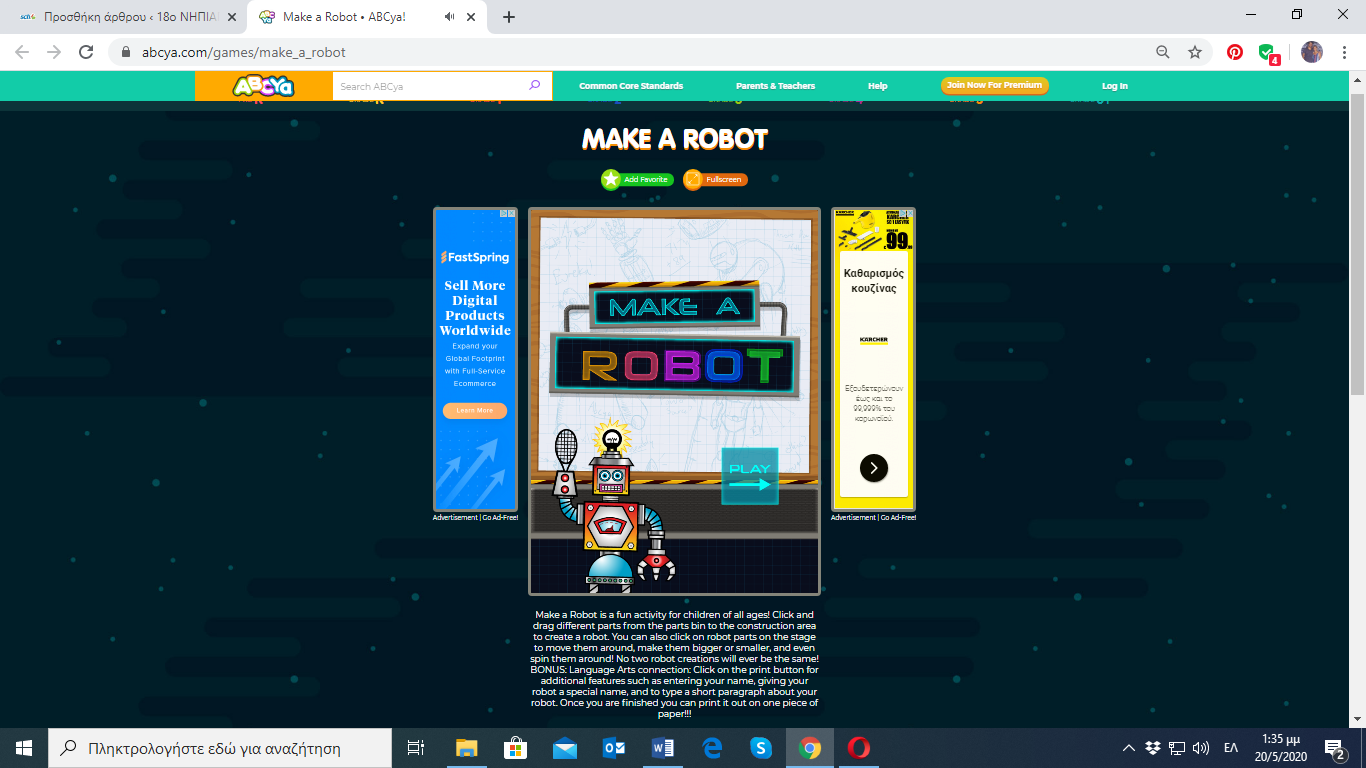This screenshot has width=1366, height=768.
Task: Open Microsoft Word from the taskbar
Action: tap(663, 748)
